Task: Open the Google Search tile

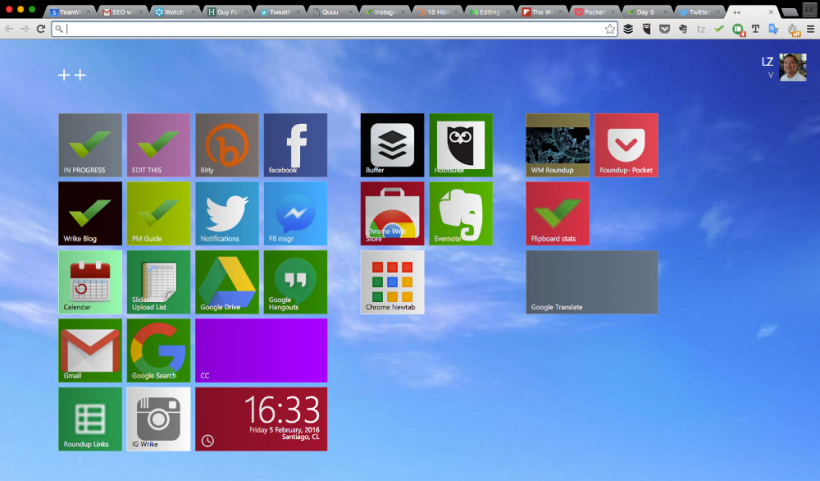Action: tap(158, 350)
